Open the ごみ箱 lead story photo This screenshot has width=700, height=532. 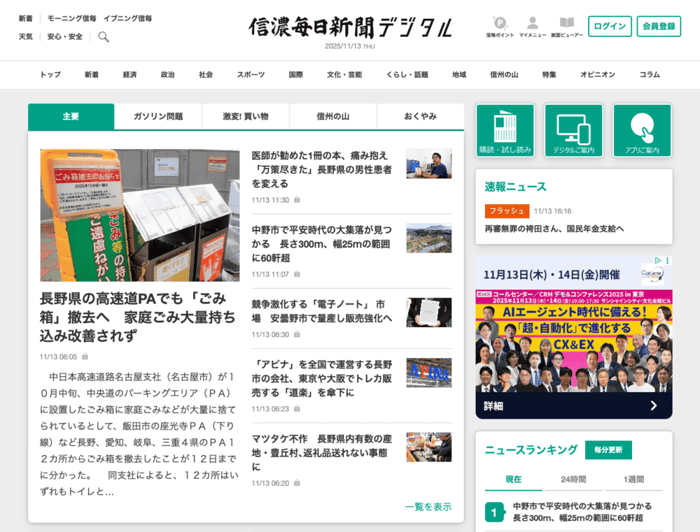click(x=140, y=215)
